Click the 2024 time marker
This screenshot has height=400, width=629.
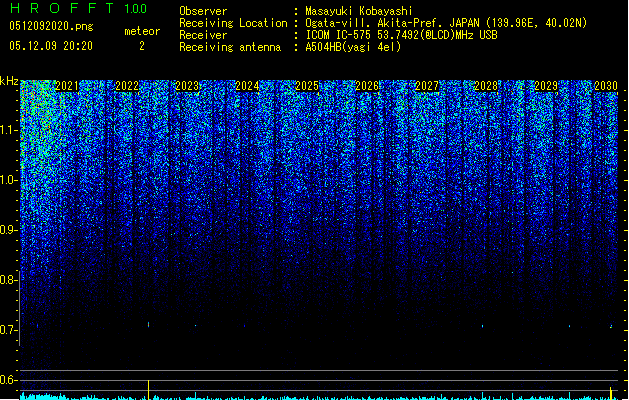tap(247, 86)
